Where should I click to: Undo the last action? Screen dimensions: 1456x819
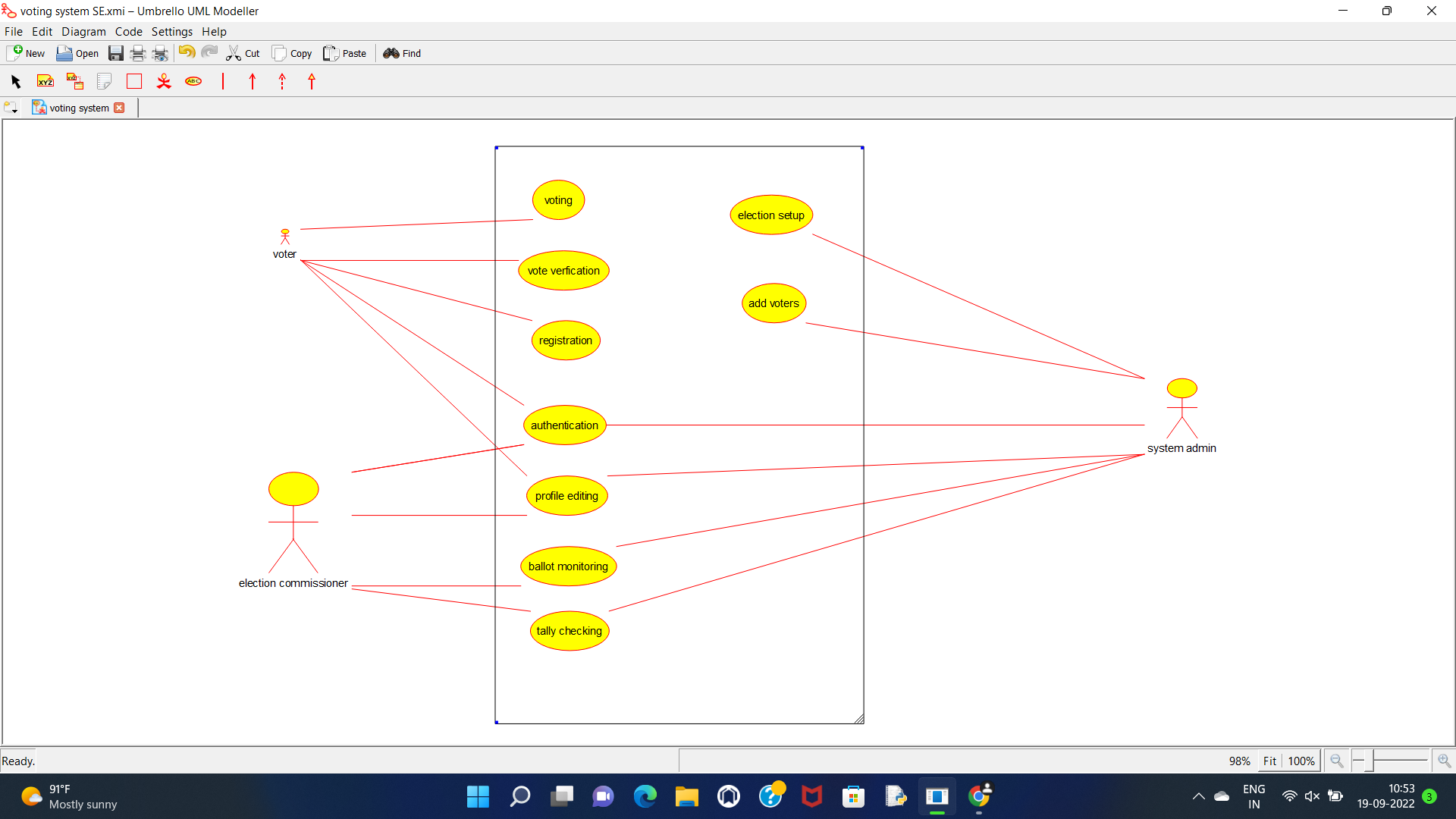tap(187, 52)
